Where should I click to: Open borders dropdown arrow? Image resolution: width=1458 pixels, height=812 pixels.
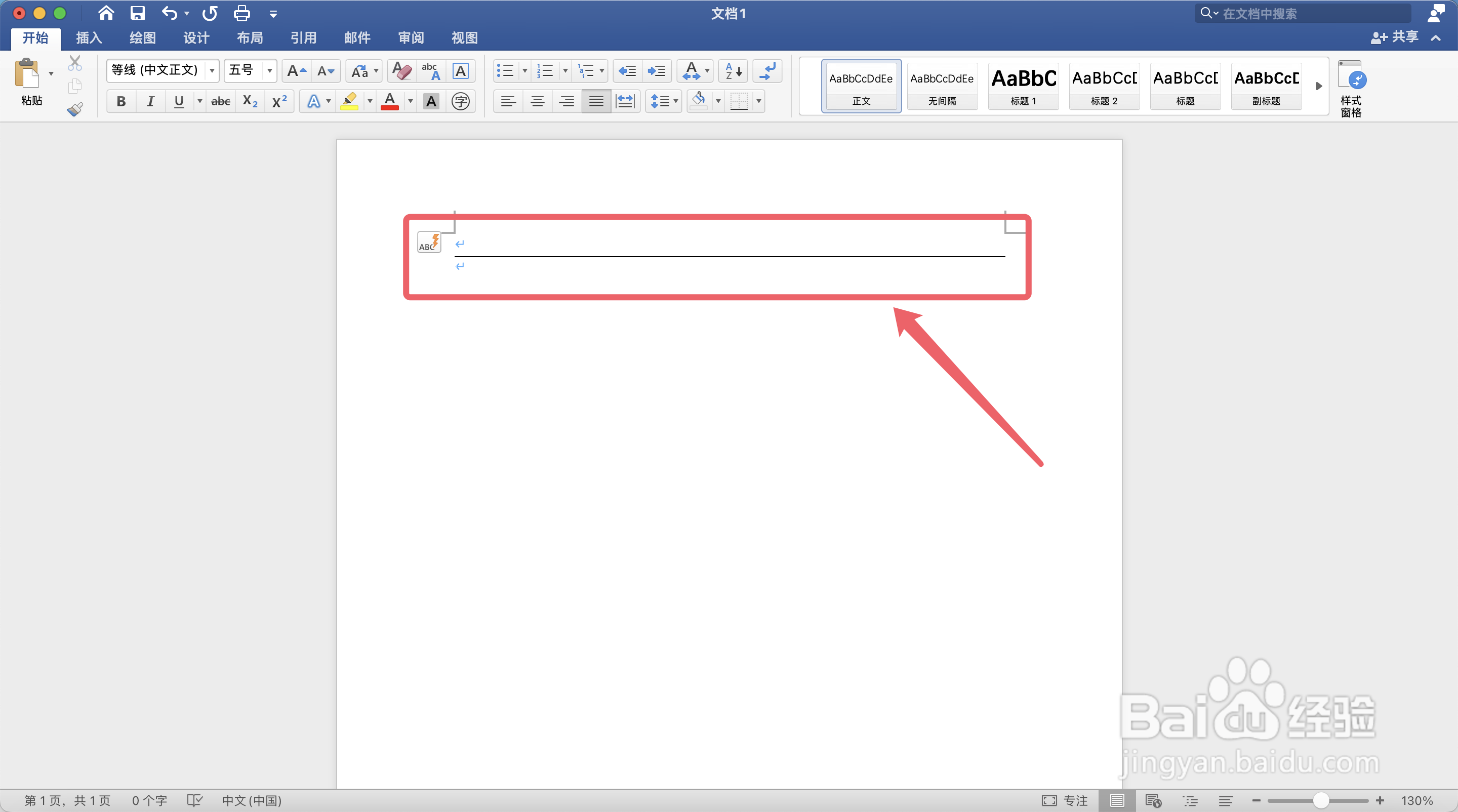758,101
